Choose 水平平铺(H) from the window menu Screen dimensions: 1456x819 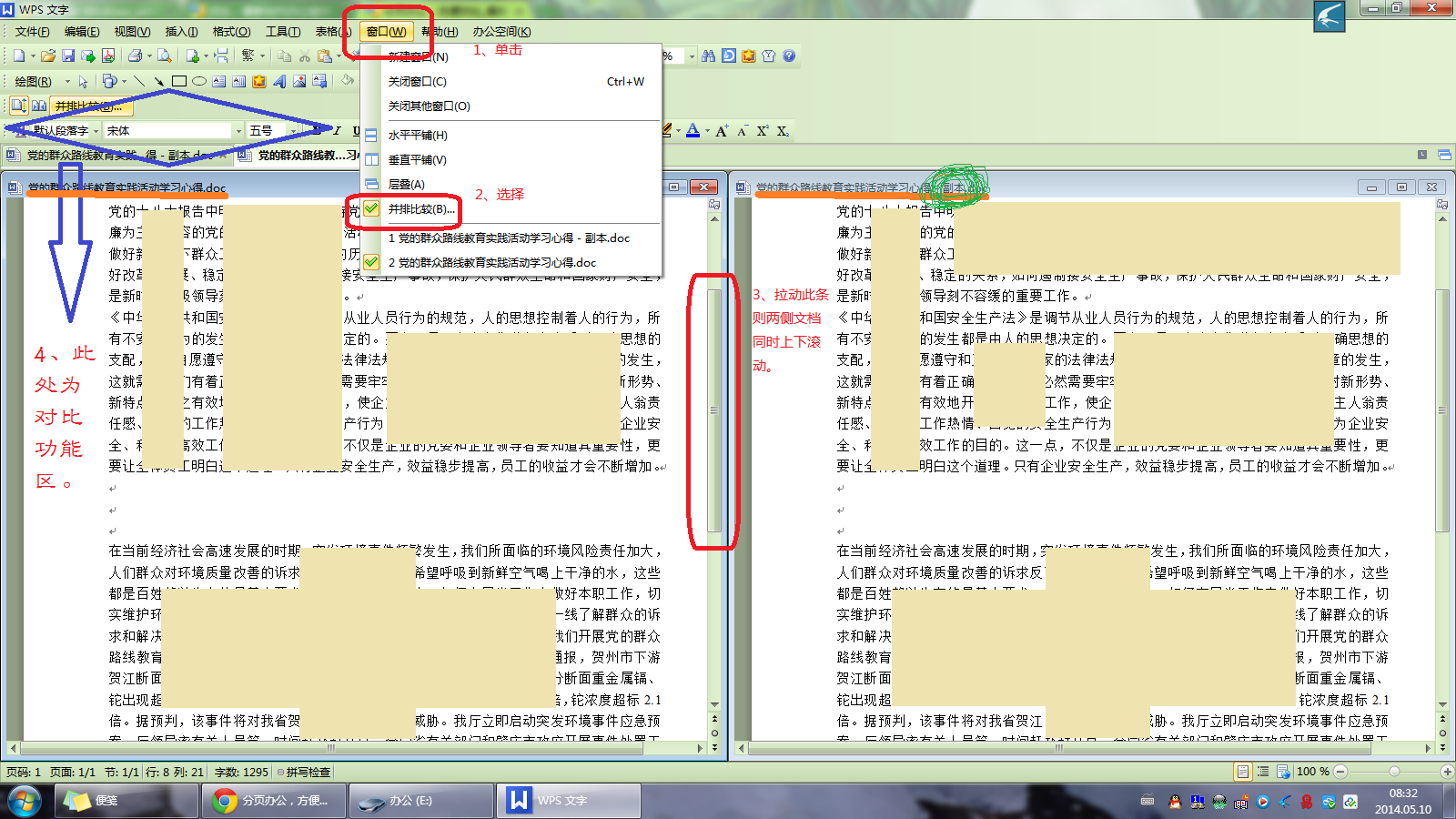[418, 136]
